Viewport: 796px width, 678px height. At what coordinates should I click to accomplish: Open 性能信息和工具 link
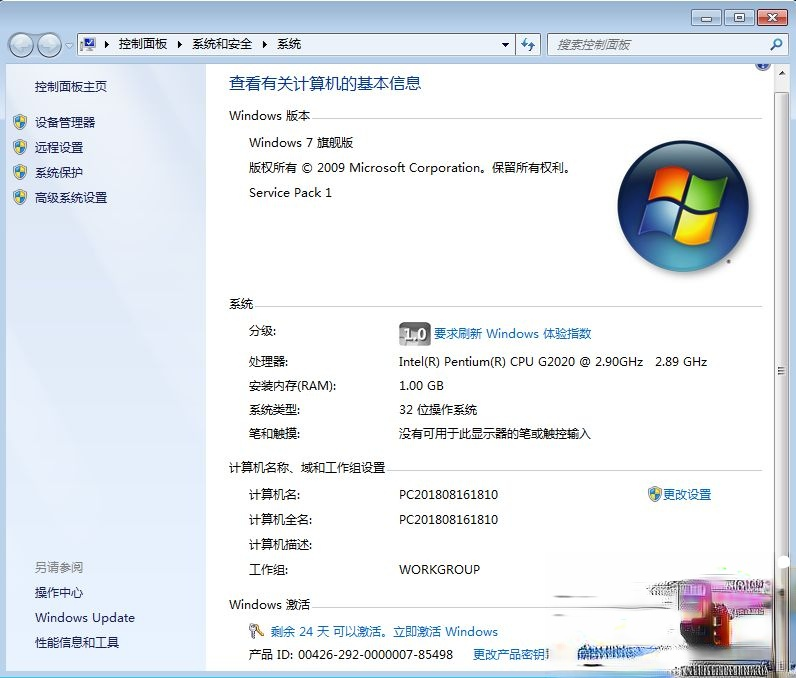click(77, 642)
